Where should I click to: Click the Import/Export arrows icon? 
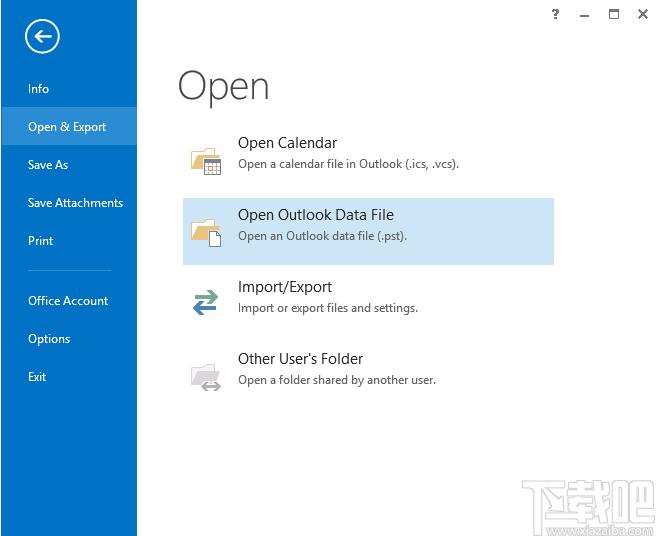[x=205, y=302]
